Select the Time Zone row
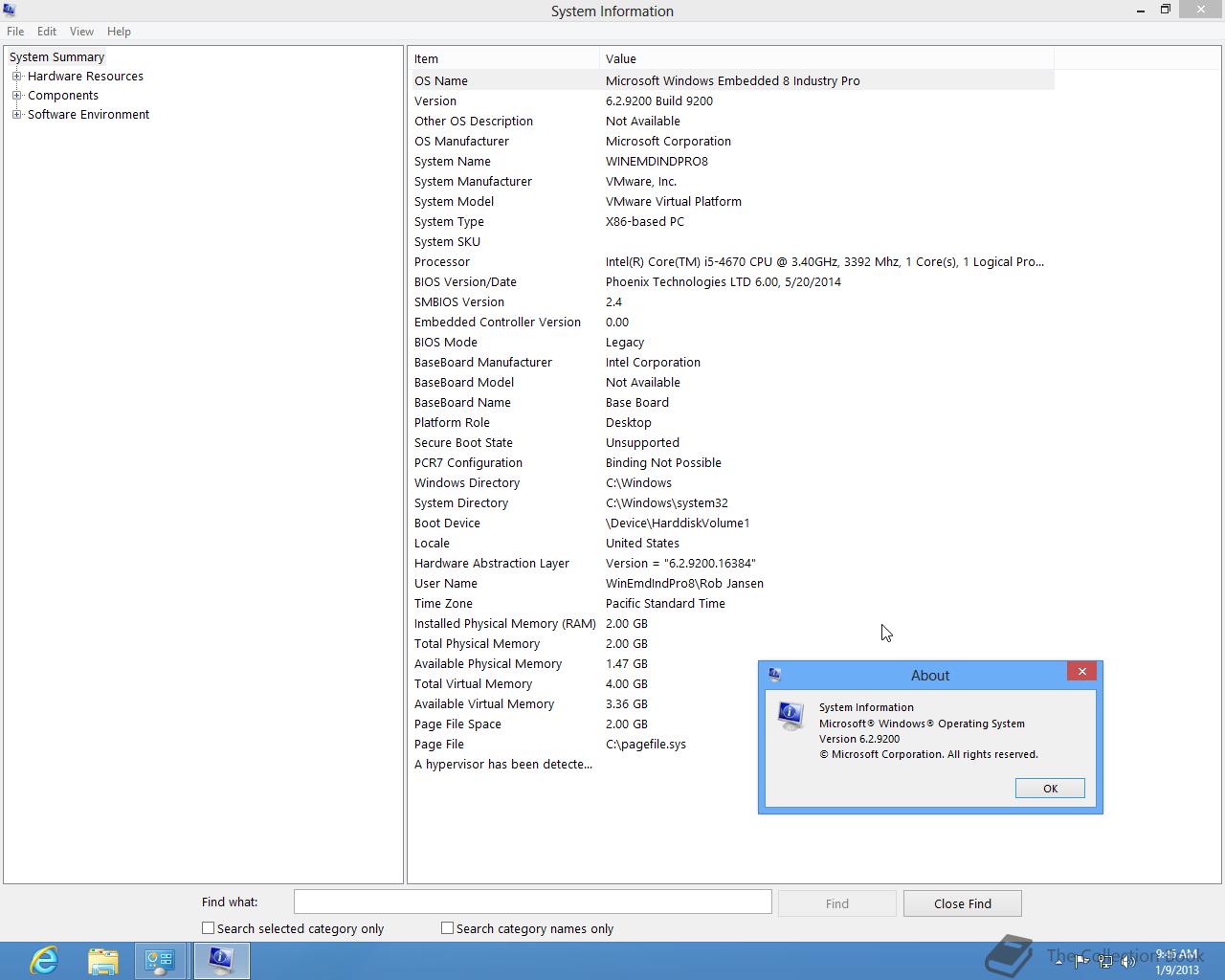This screenshot has width=1225, height=980. pos(732,603)
